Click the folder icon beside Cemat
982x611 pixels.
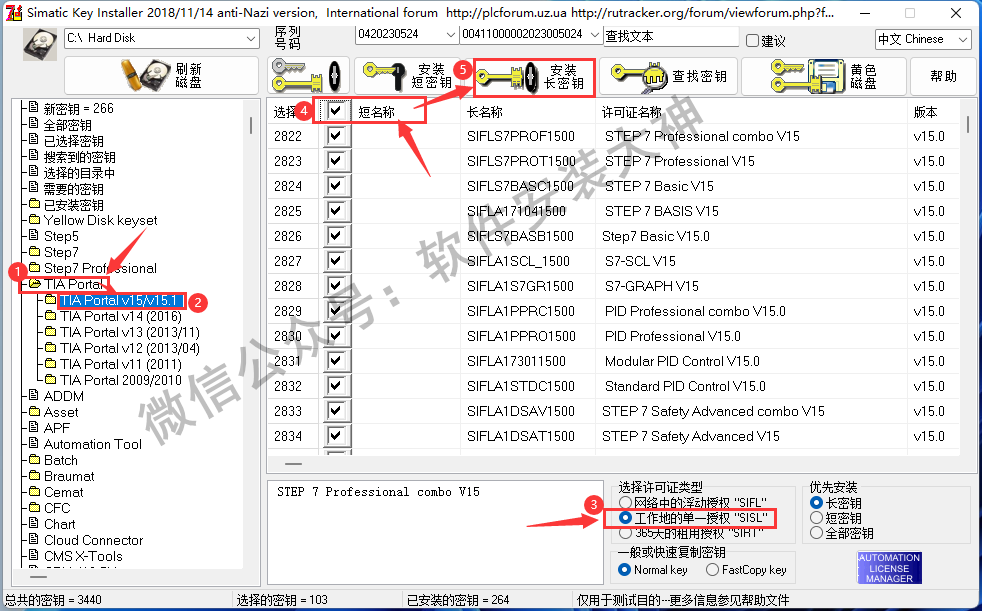(x=34, y=491)
